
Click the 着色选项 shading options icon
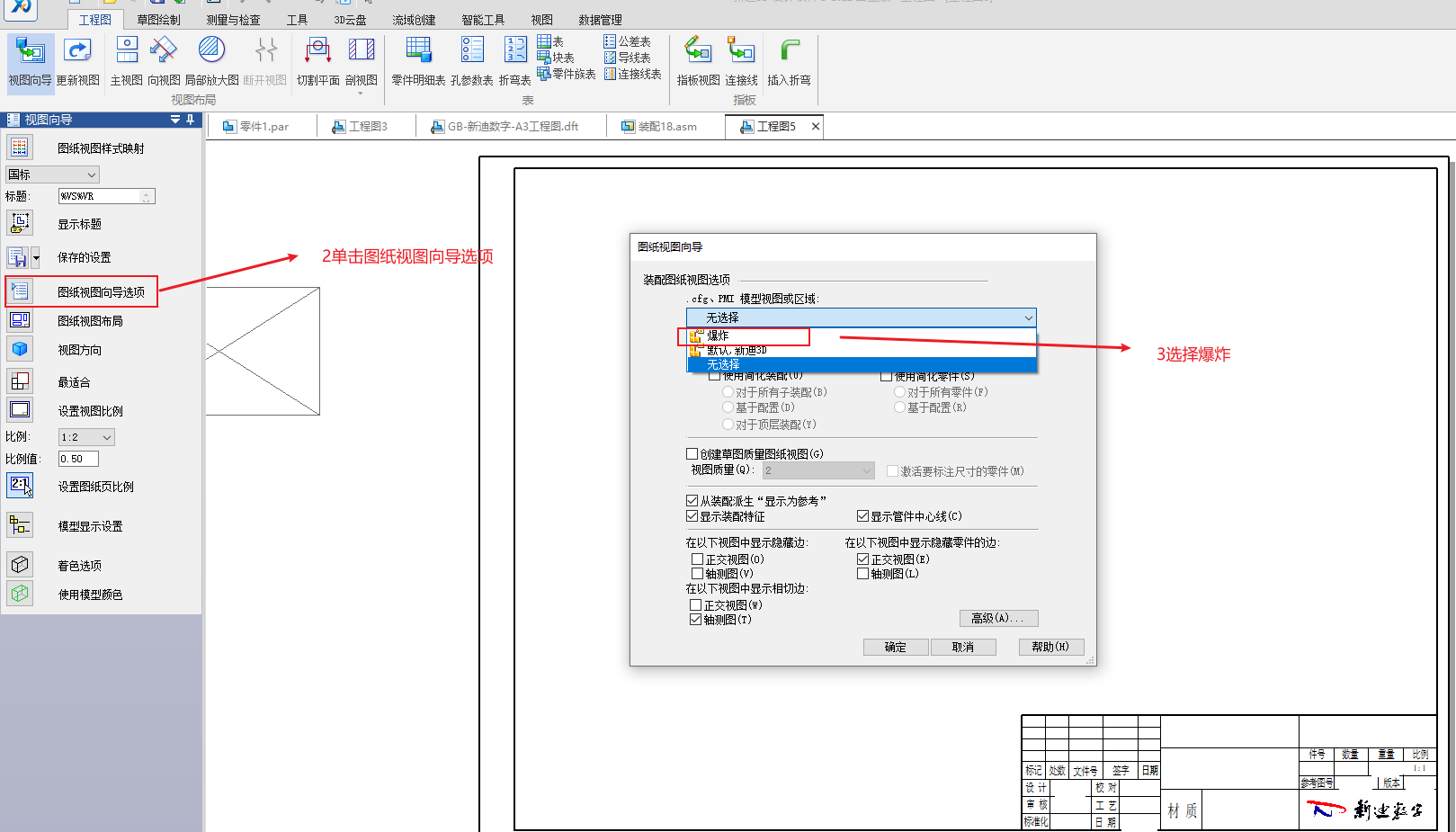(20, 565)
